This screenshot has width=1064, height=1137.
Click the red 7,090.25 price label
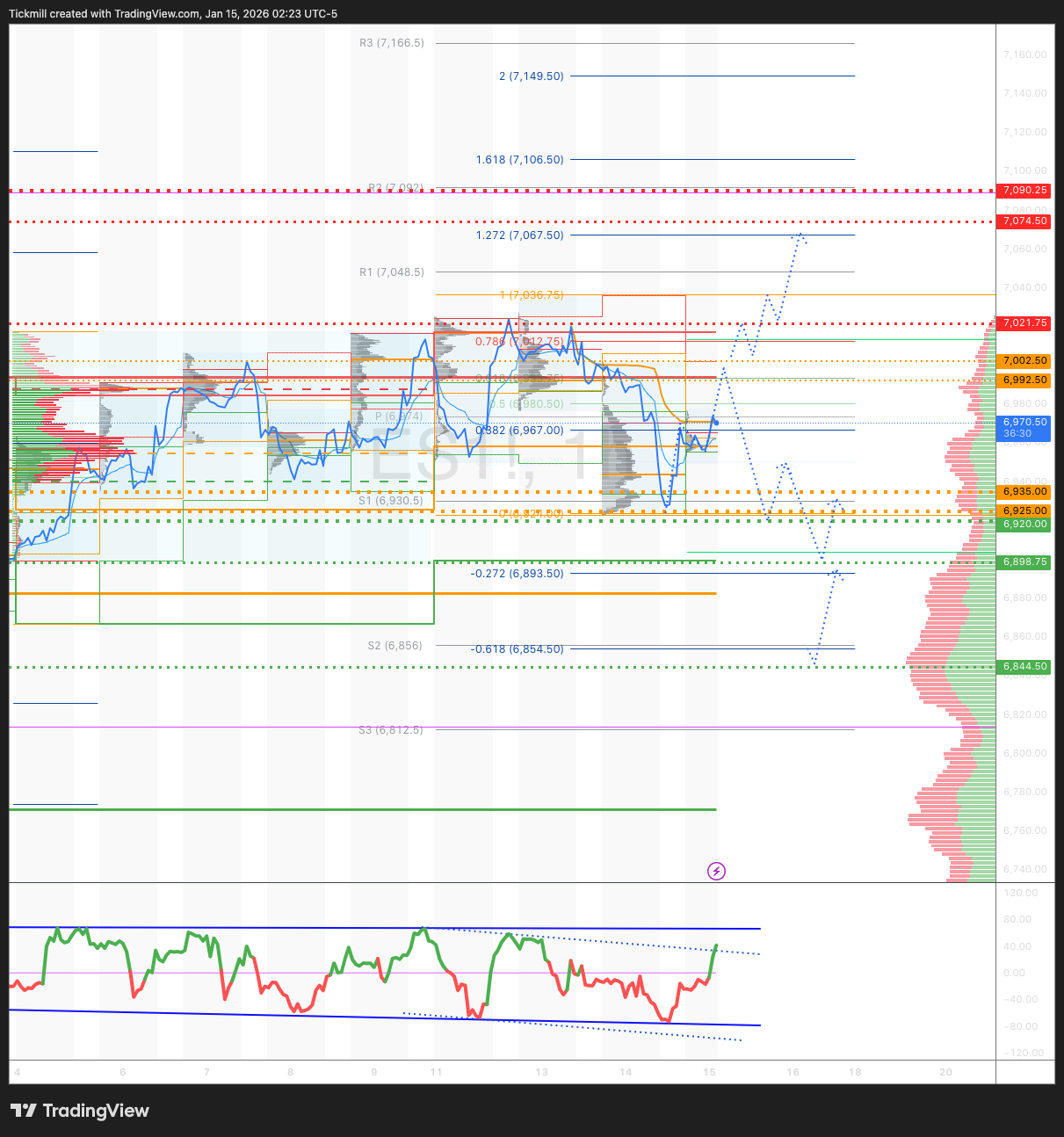tap(1024, 190)
